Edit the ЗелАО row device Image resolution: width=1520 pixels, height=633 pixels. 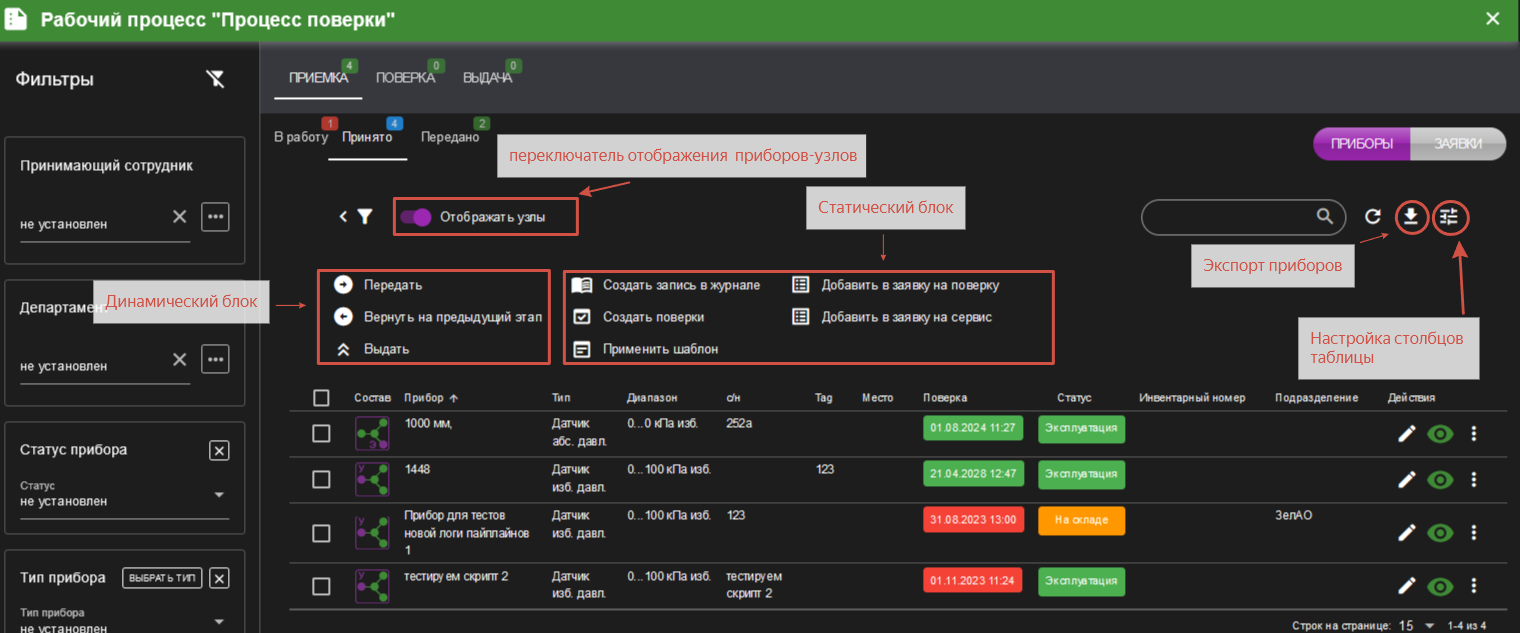click(x=1407, y=533)
